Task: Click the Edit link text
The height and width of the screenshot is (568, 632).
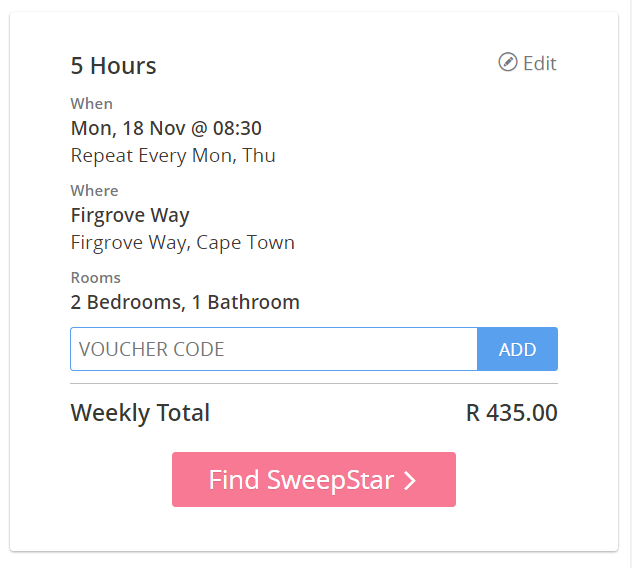Action: 540,63
